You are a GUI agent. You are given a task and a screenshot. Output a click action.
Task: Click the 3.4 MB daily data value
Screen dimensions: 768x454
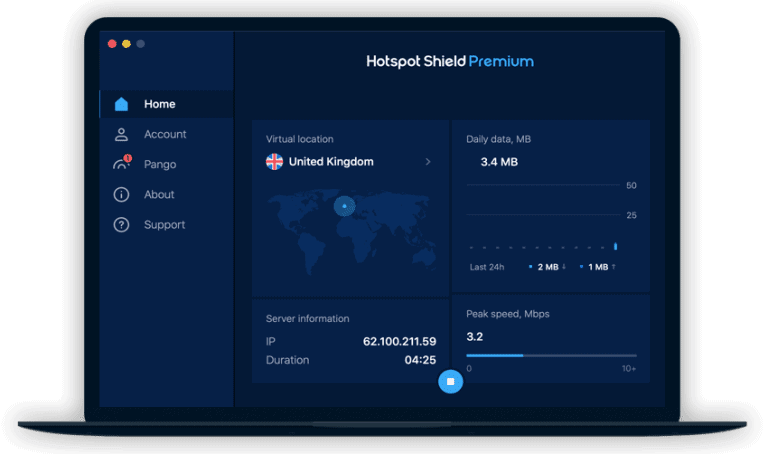[499, 162]
